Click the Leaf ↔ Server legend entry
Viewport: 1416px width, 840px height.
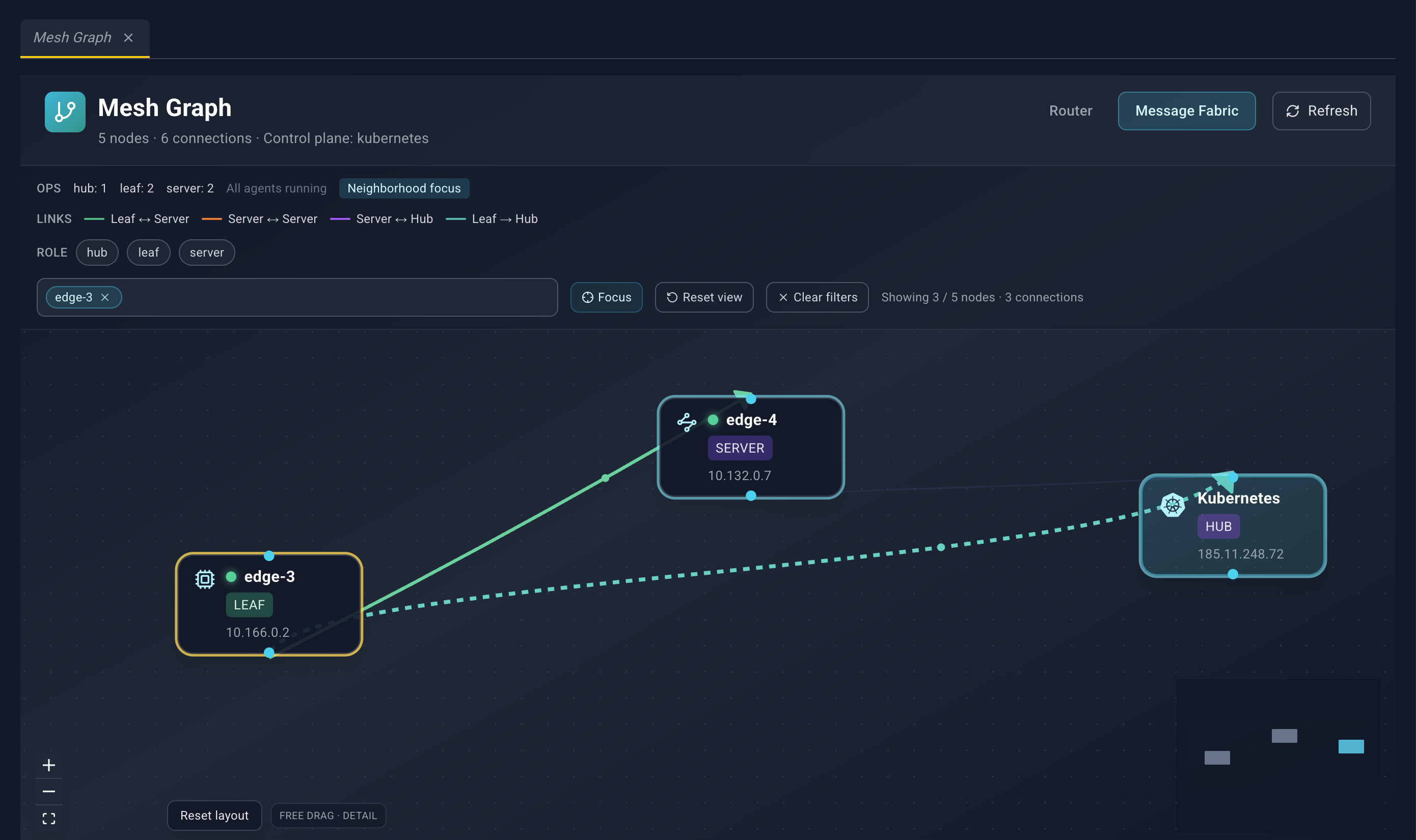(137, 218)
